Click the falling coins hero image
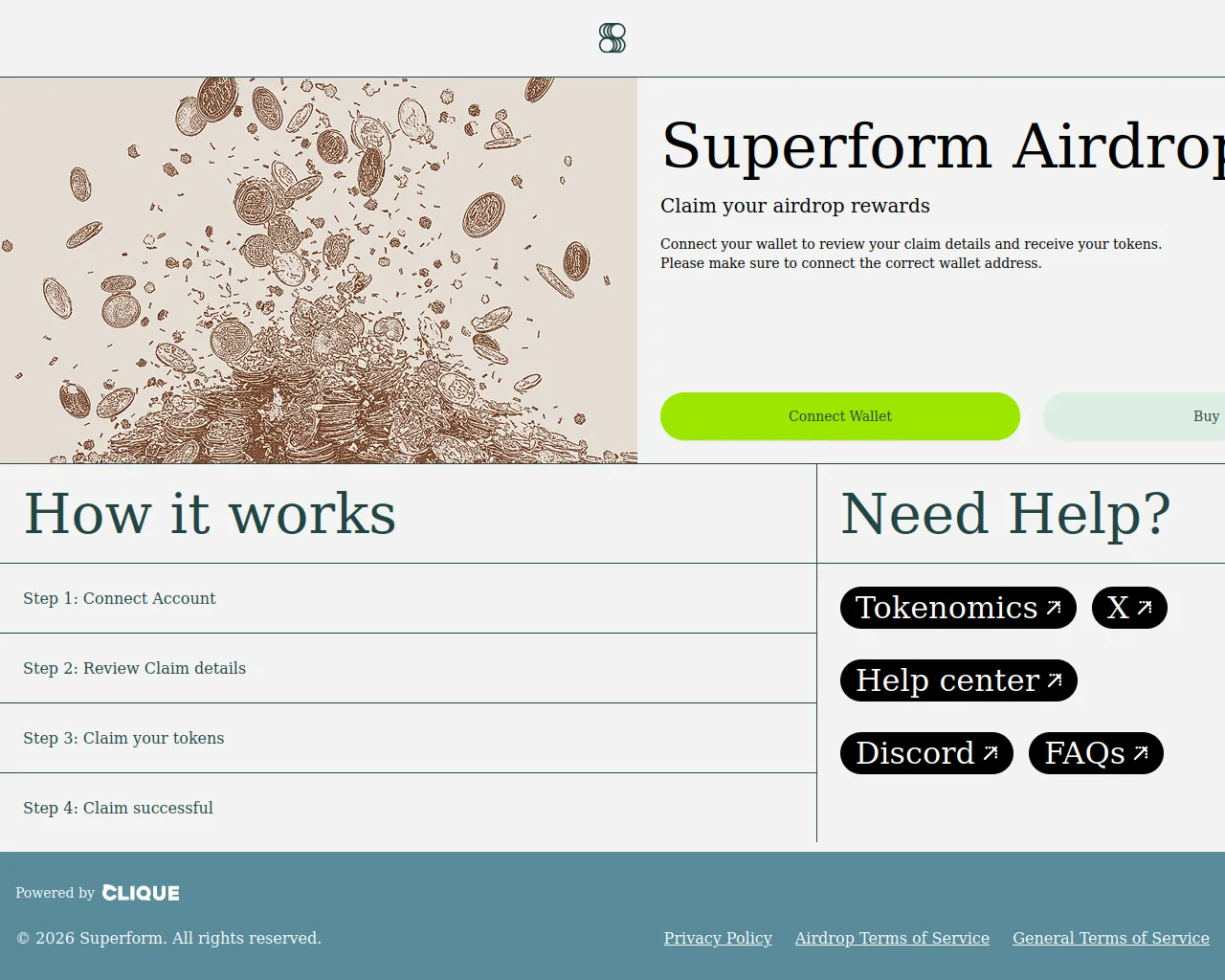 (x=319, y=271)
